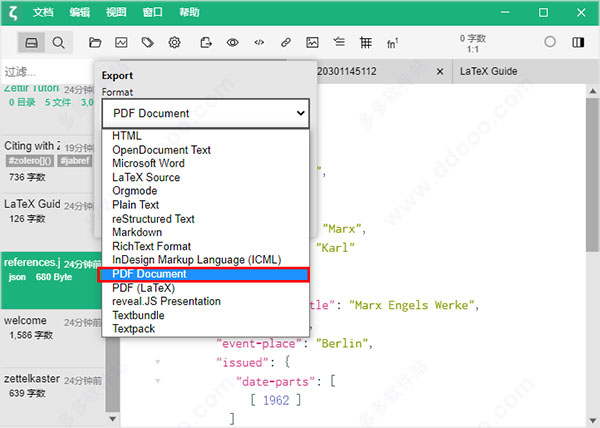Select reveal.JS Presentation format
The image size is (600, 428).
point(205,301)
